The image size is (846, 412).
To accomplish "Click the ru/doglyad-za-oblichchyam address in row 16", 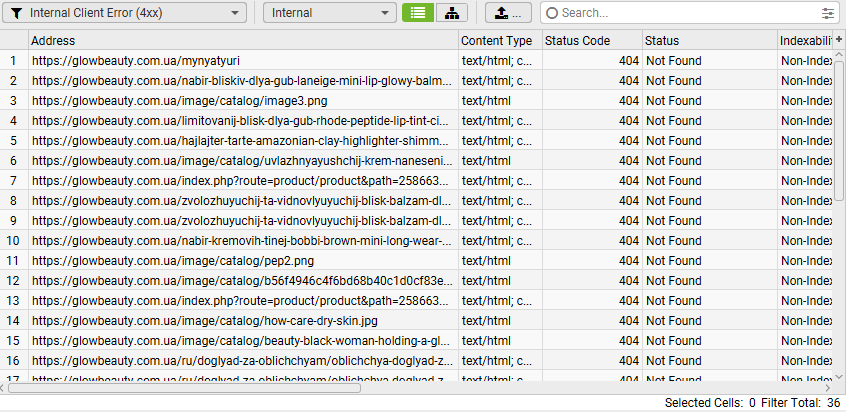I will coord(242,361).
